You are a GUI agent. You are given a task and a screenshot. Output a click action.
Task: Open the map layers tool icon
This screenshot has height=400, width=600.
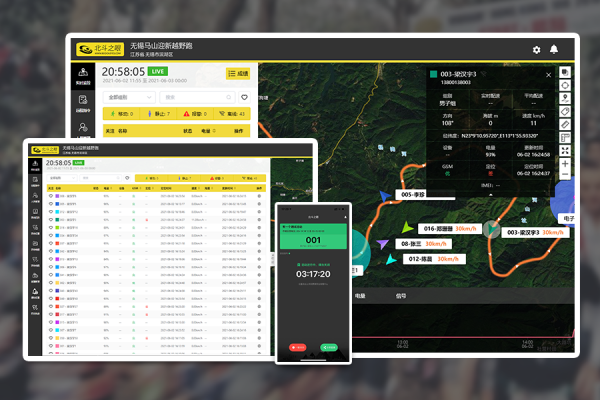565,72
